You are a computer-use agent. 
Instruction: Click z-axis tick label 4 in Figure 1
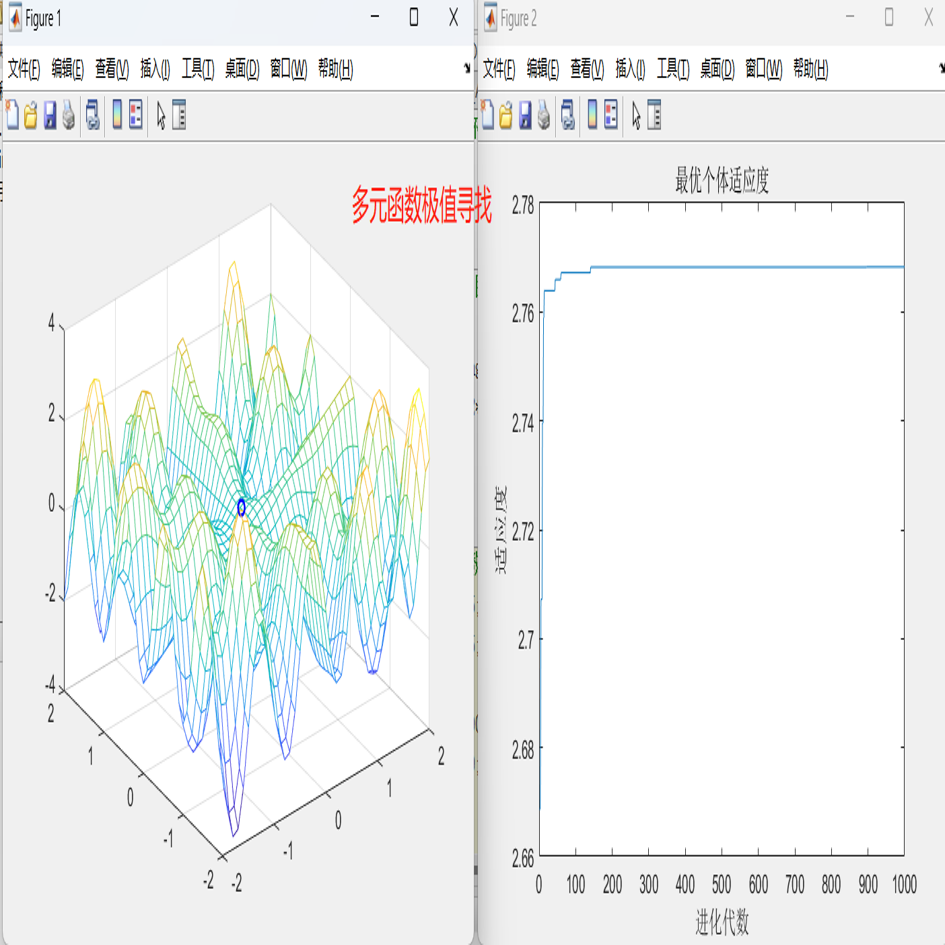[x=52, y=323]
